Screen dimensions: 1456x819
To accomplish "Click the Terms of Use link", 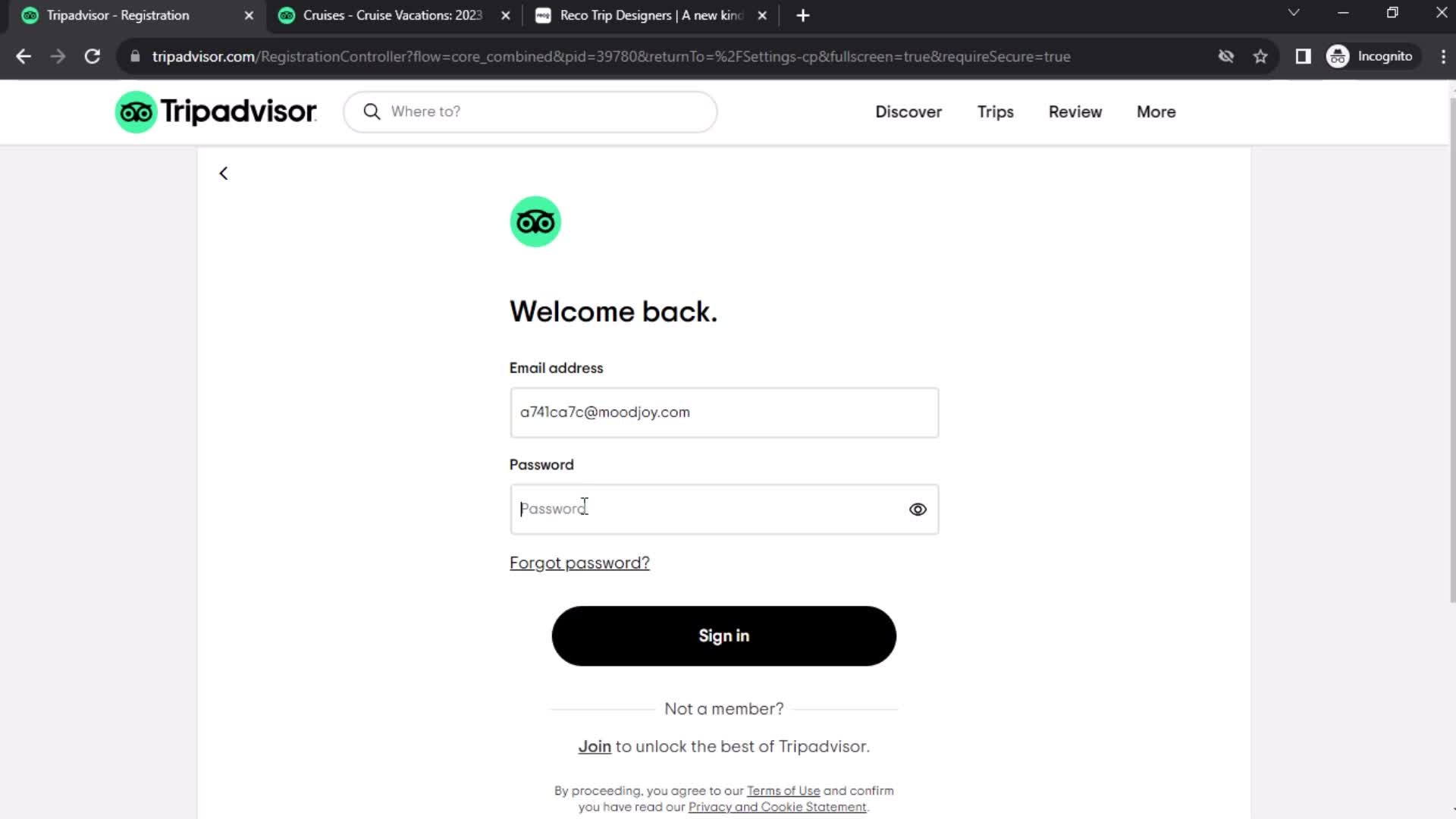I will (783, 790).
